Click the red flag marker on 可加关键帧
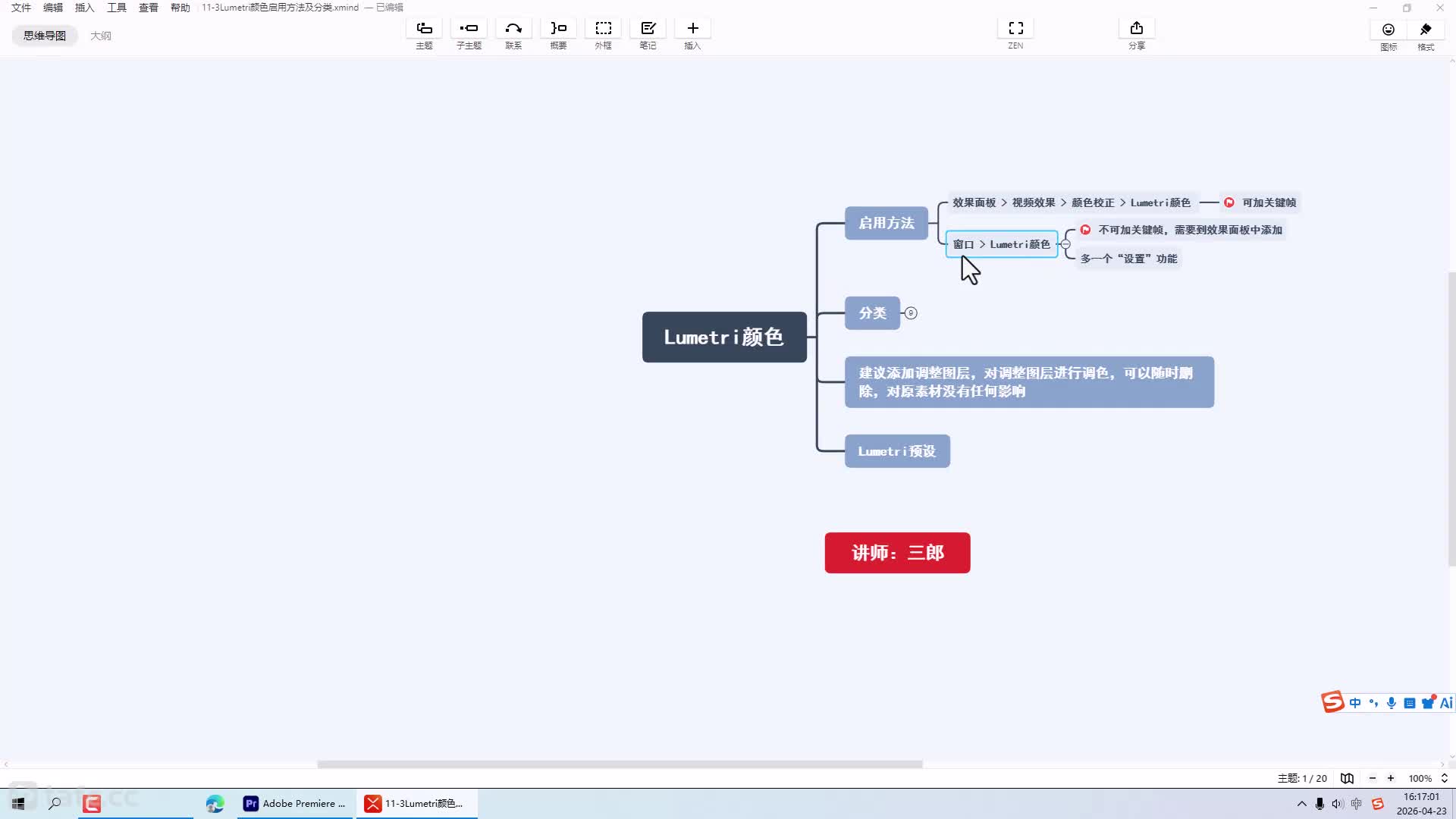This screenshot has height=819, width=1456. (1229, 202)
